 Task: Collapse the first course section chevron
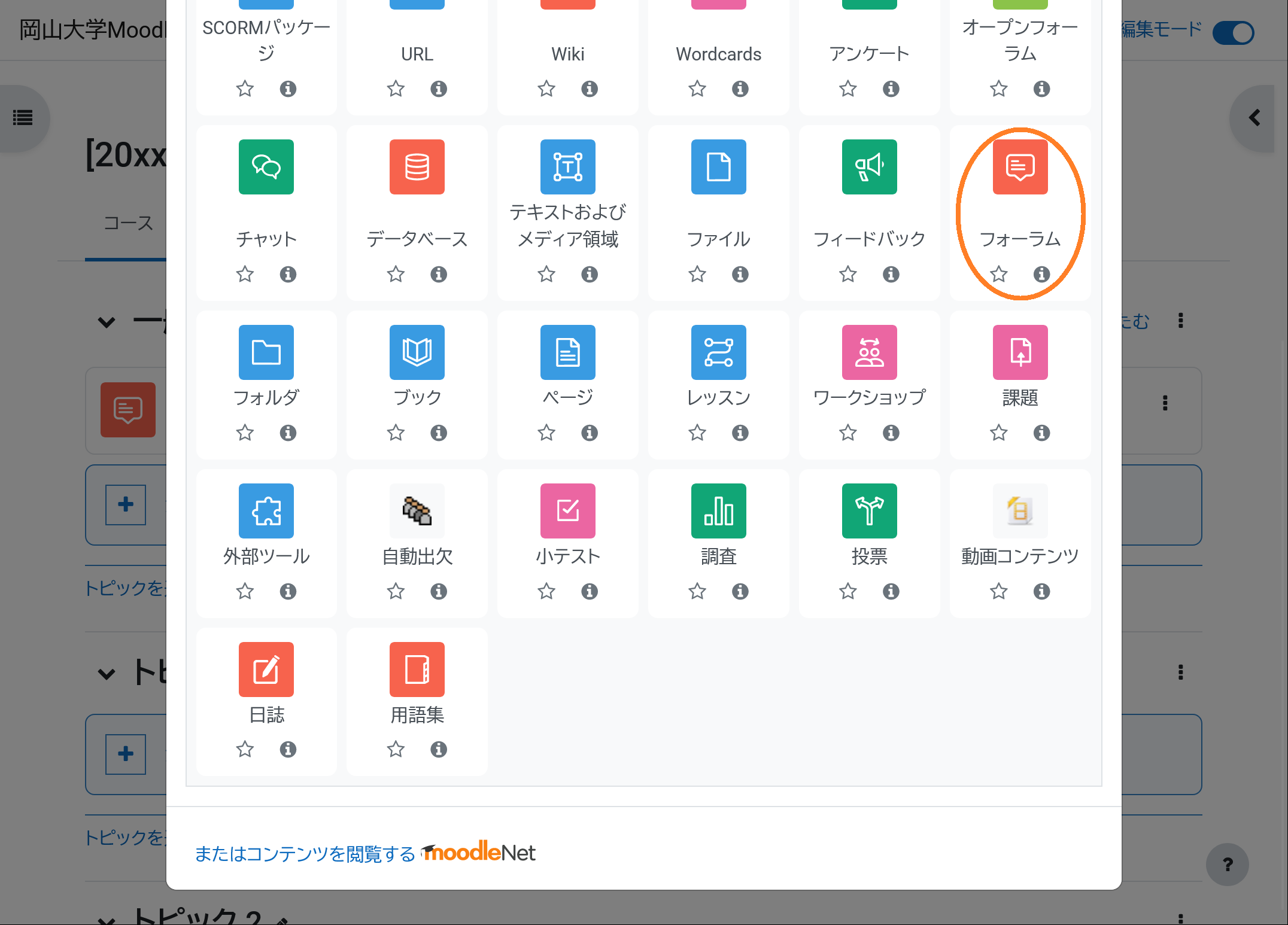pos(107,322)
